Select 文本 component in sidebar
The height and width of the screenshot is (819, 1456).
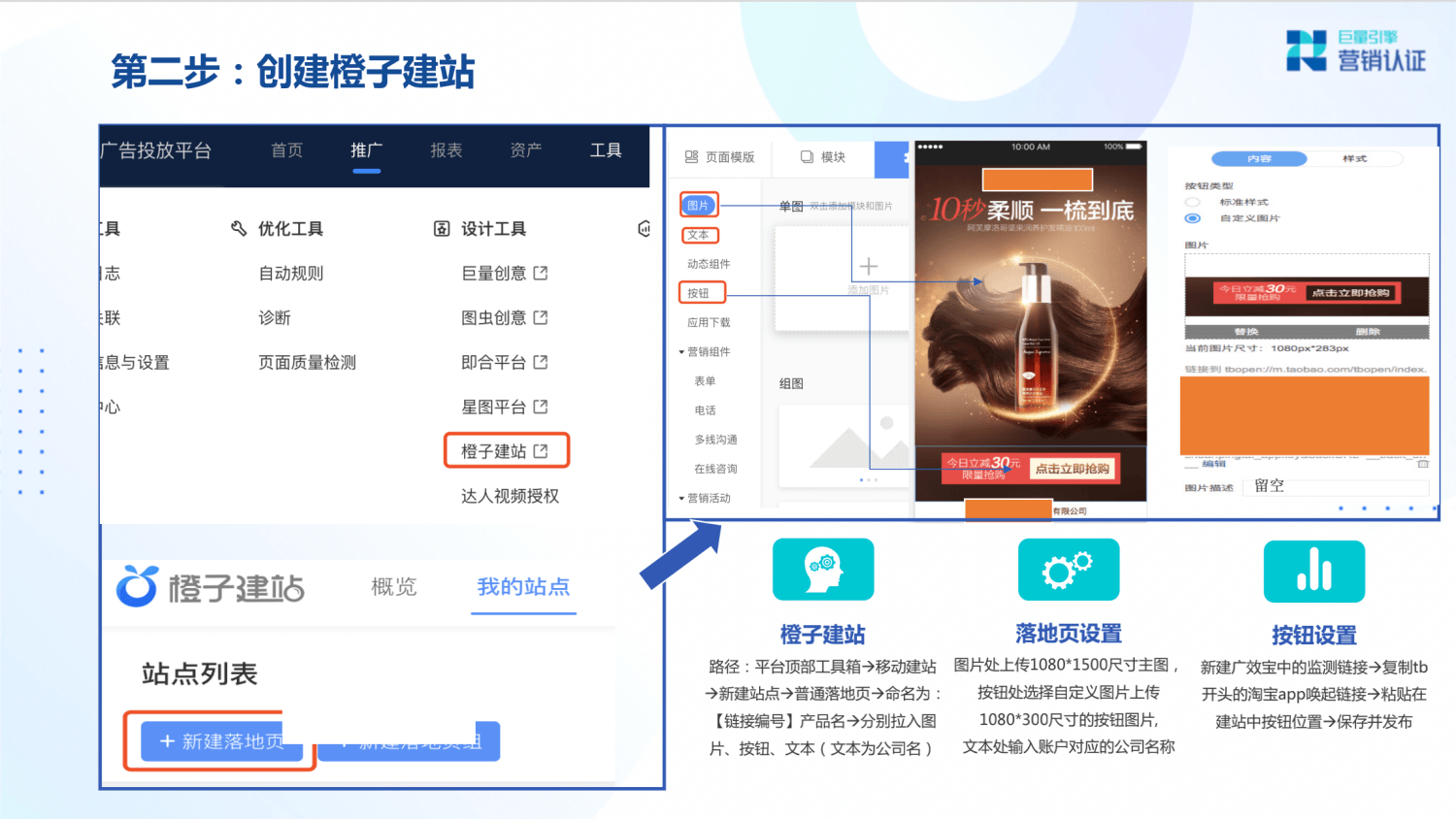(x=698, y=235)
